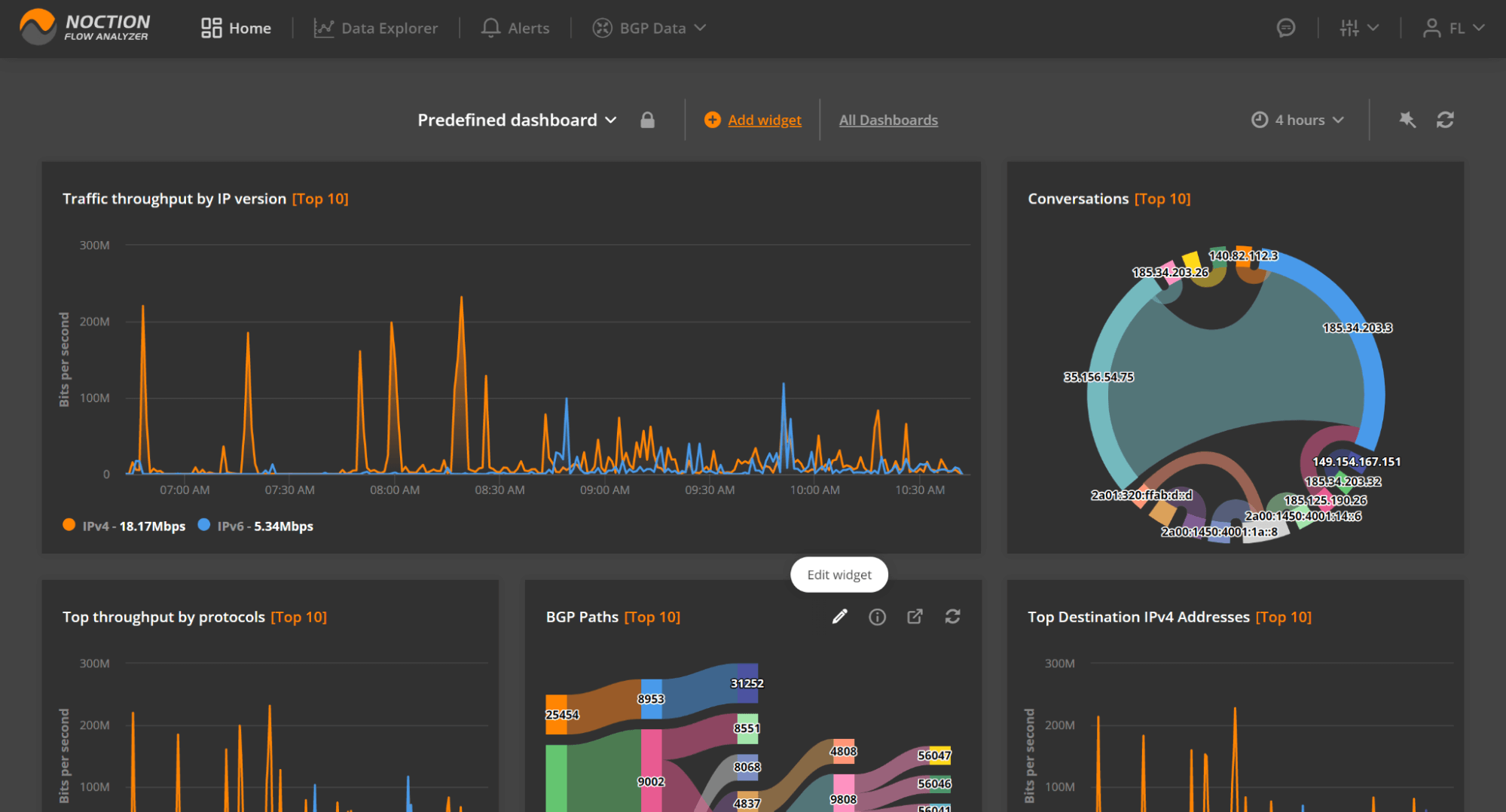
Task: Click the orange IPv4 legend color dot
Action: pos(69,525)
